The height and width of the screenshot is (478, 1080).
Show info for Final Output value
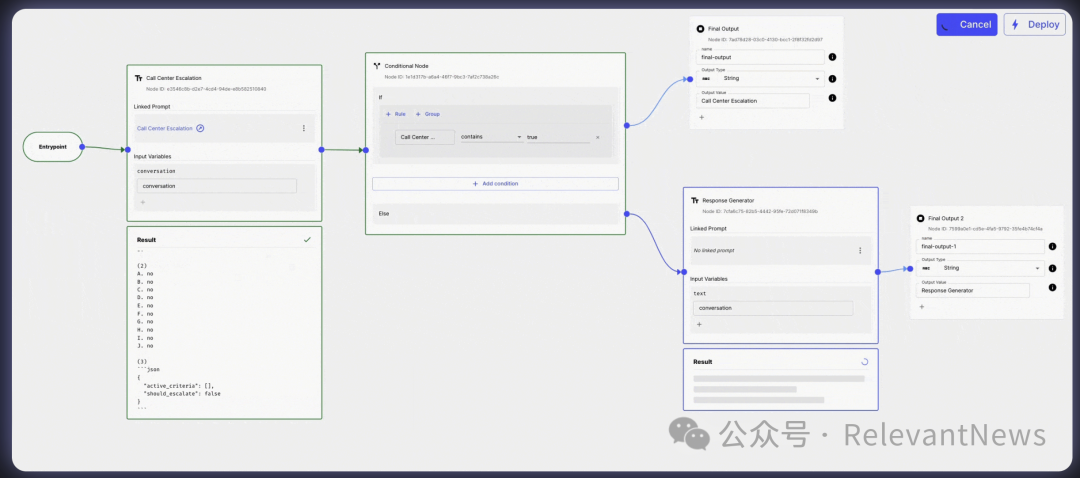(x=832, y=98)
